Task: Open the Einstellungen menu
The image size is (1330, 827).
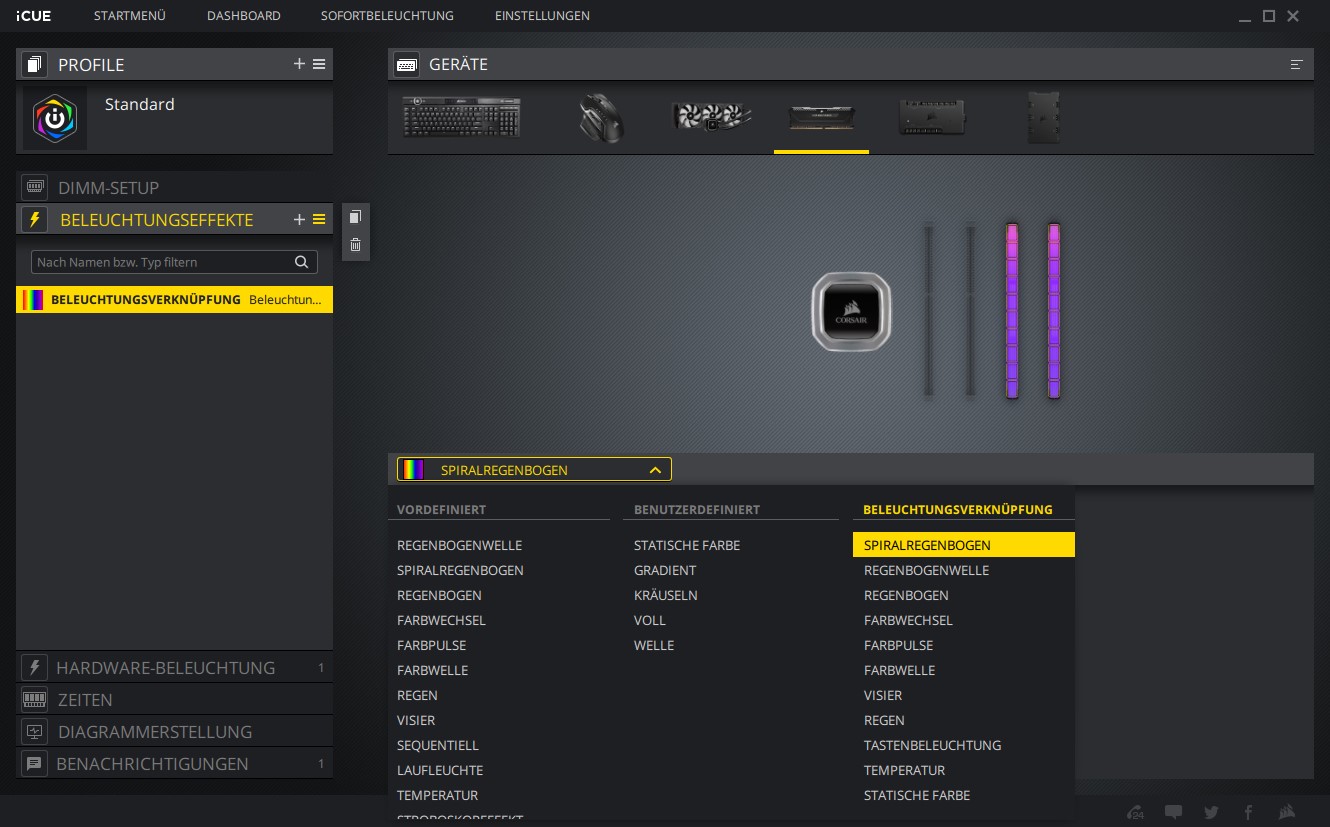Action: click(542, 16)
